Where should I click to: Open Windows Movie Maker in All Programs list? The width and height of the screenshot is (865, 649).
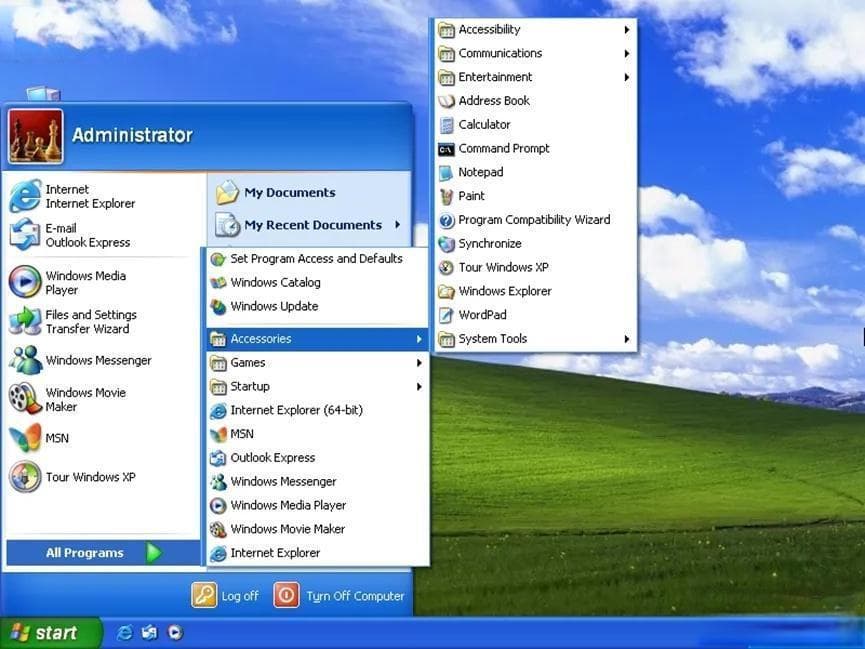tap(318, 529)
